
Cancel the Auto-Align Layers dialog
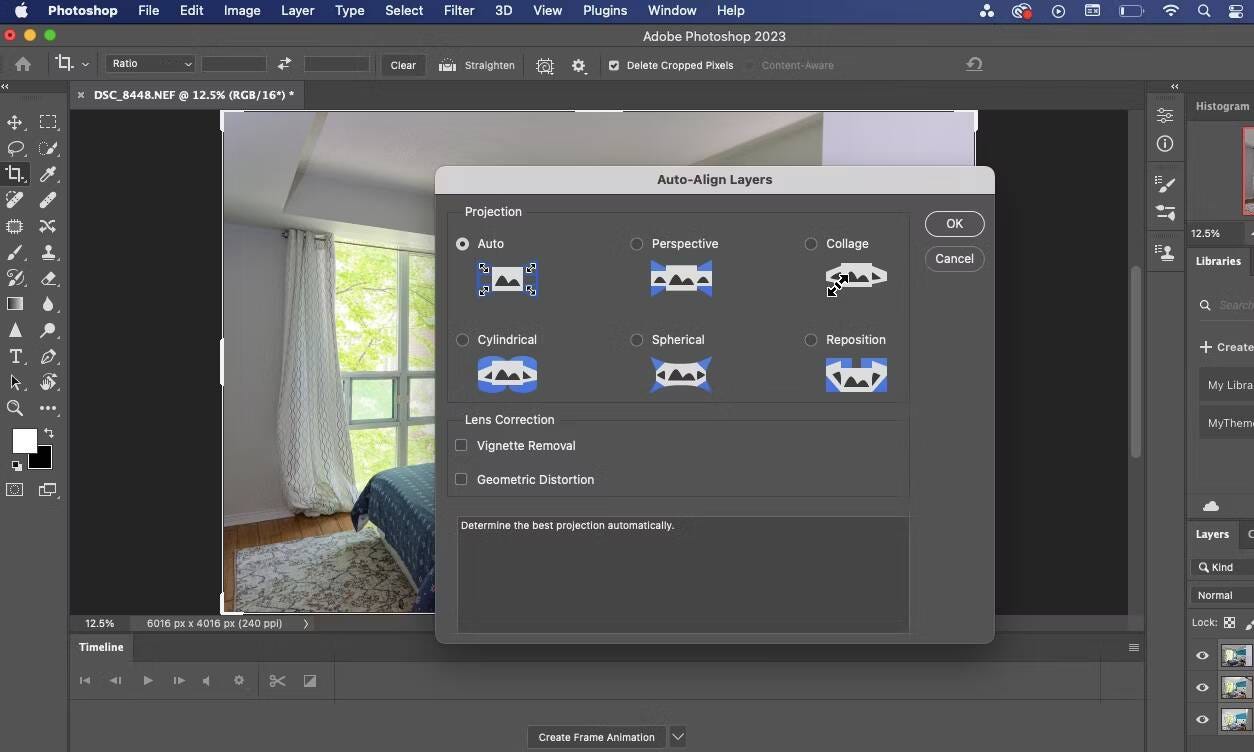954,259
